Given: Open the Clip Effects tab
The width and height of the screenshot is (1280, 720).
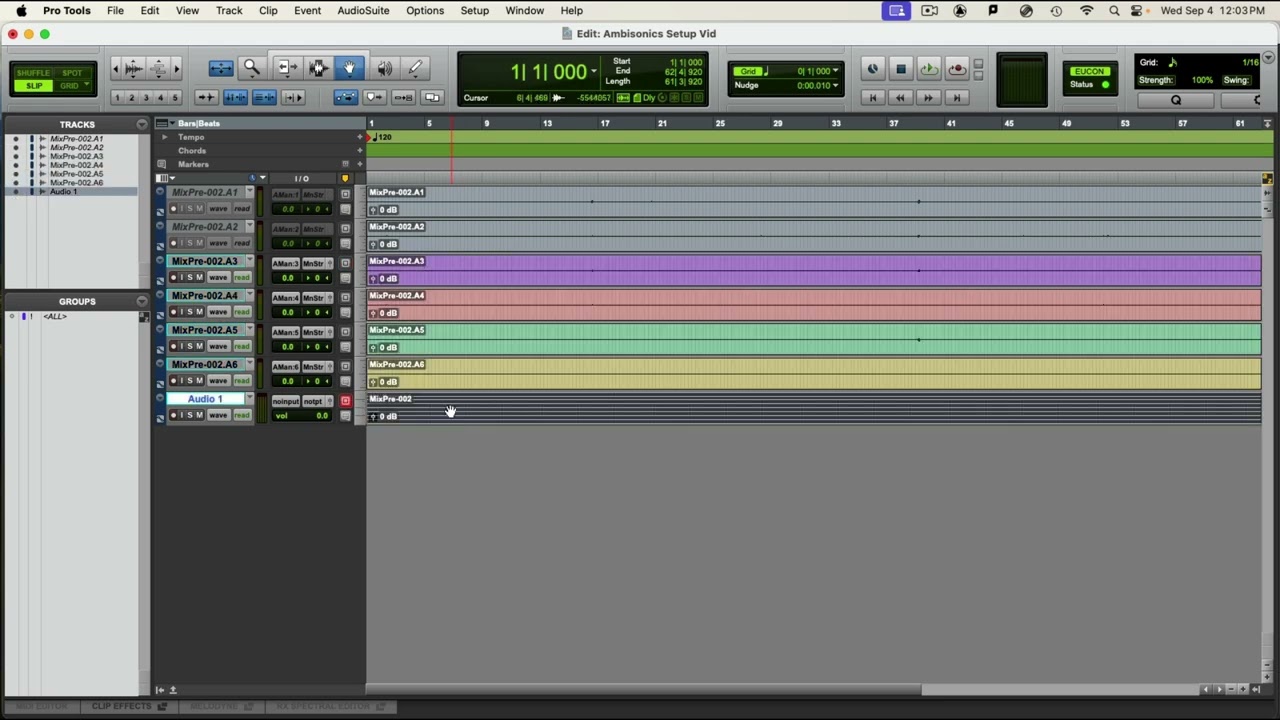Looking at the screenshot, I should point(128,706).
